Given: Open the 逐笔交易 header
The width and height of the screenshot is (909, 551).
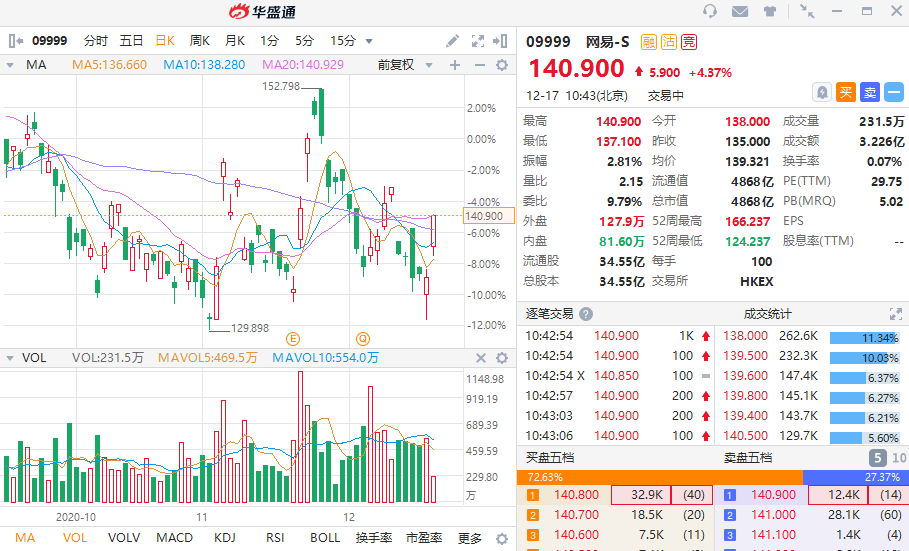Looking at the screenshot, I should (x=550, y=314).
